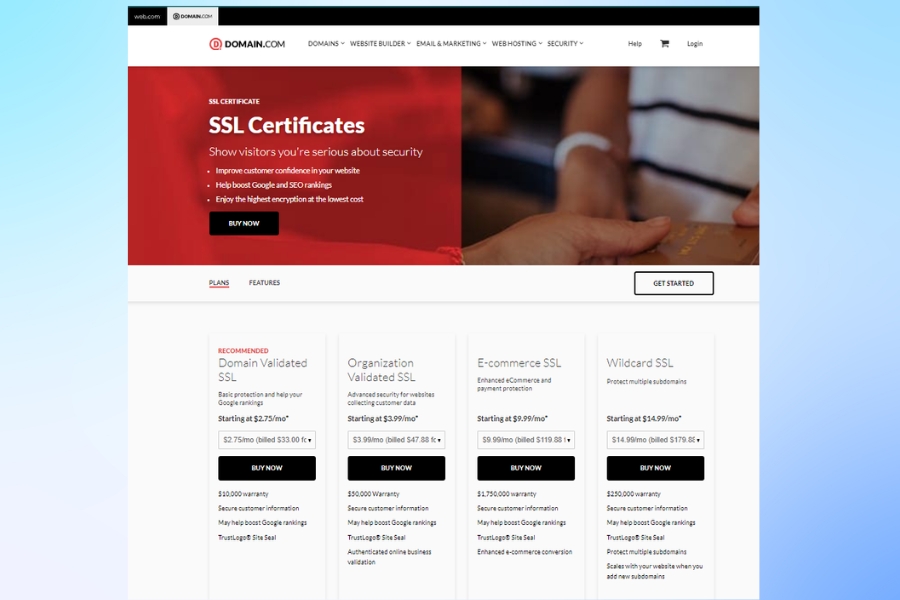Click the Organization Validated SSL heading
This screenshot has height=600, width=900.
(382, 370)
